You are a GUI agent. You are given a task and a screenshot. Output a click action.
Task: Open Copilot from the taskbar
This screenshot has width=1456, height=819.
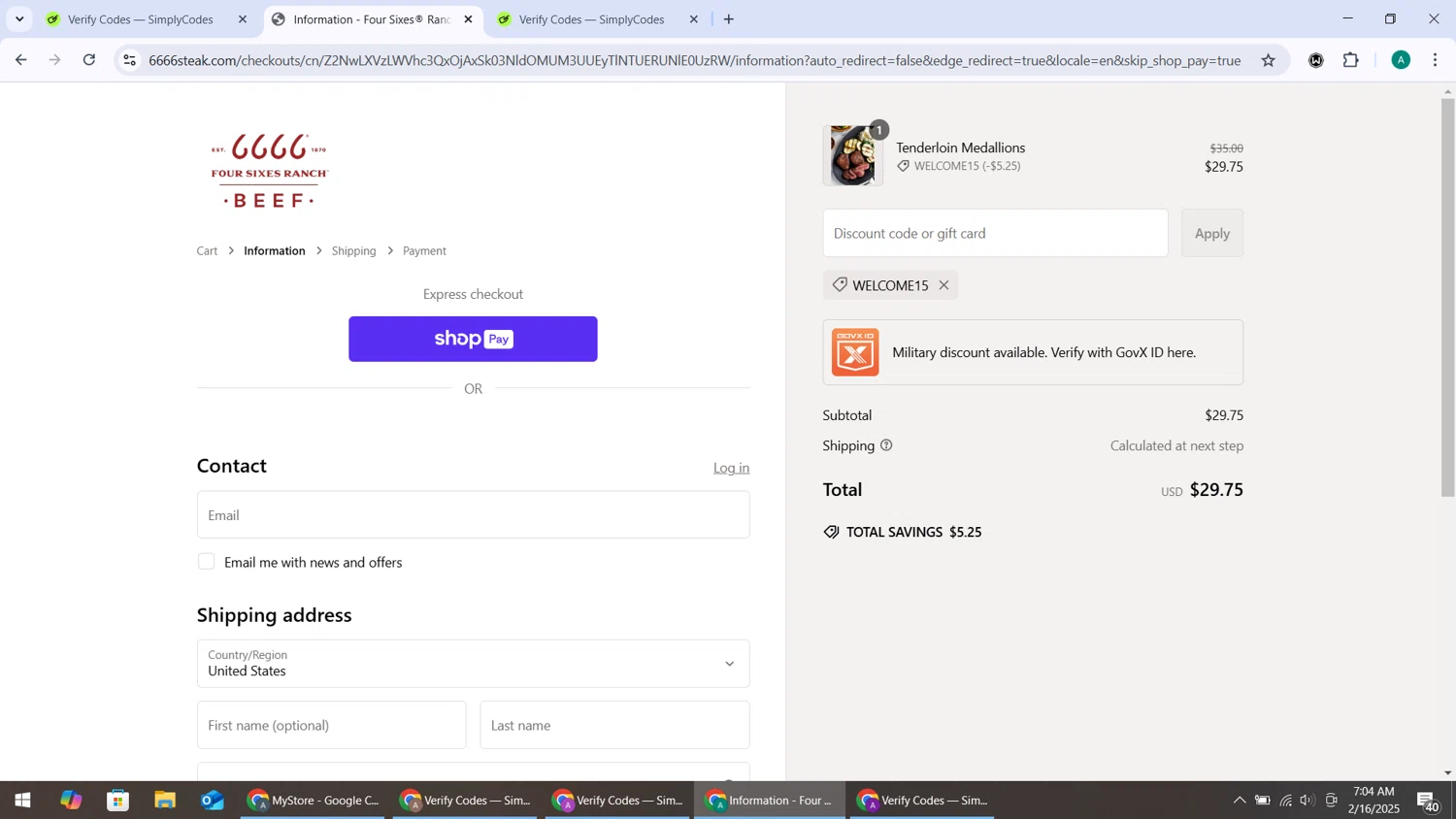pos(71,801)
